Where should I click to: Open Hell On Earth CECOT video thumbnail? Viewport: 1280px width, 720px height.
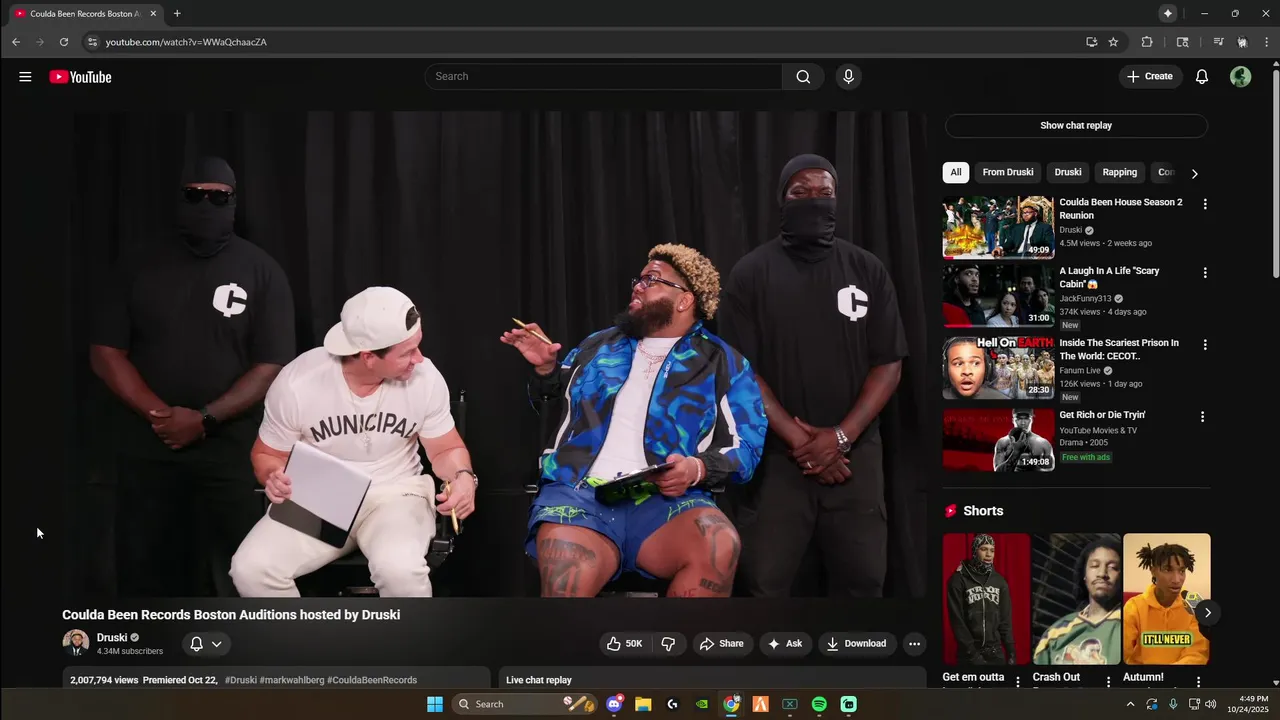pyautogui.click(x=998, y=368)
